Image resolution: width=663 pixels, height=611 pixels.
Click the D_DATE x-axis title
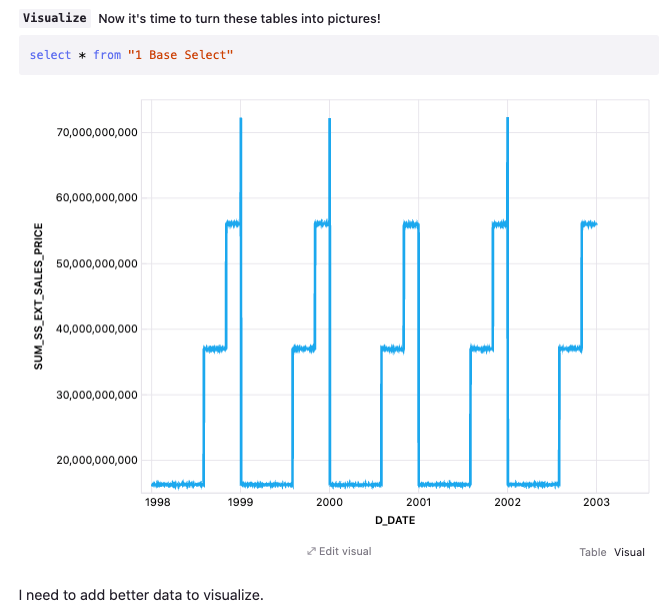coord(395,520)
